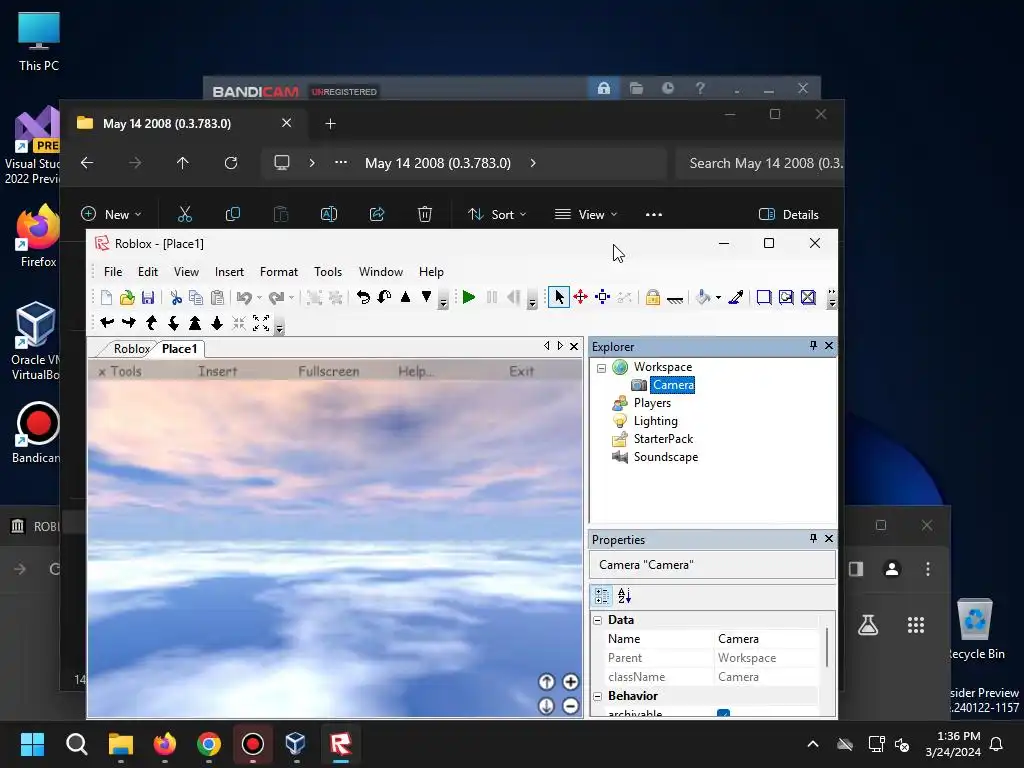The image size is (1024, 768).
Task: Click the Firefox icon on the taskbar
Action: (165, 744)
